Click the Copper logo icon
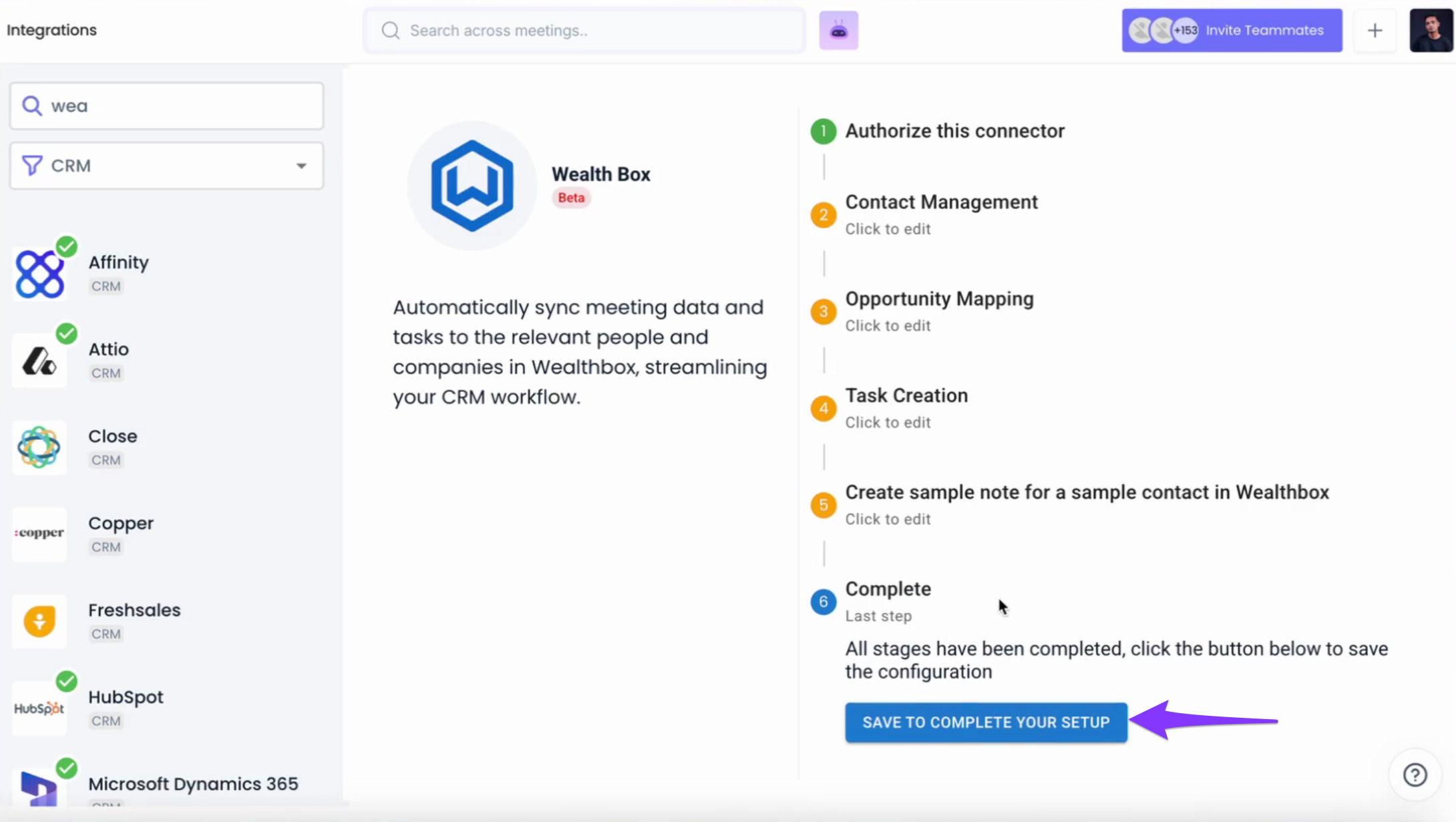This screenshot has height=822, width=1456. tap(39, 534)
